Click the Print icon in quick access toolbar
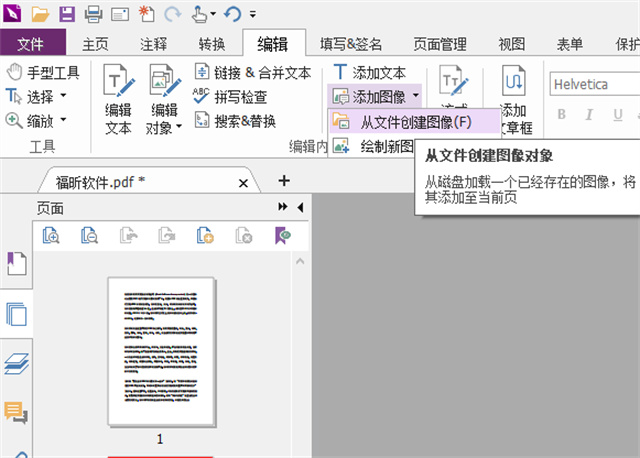The image size is (640, 458). [x=93, y=13]
